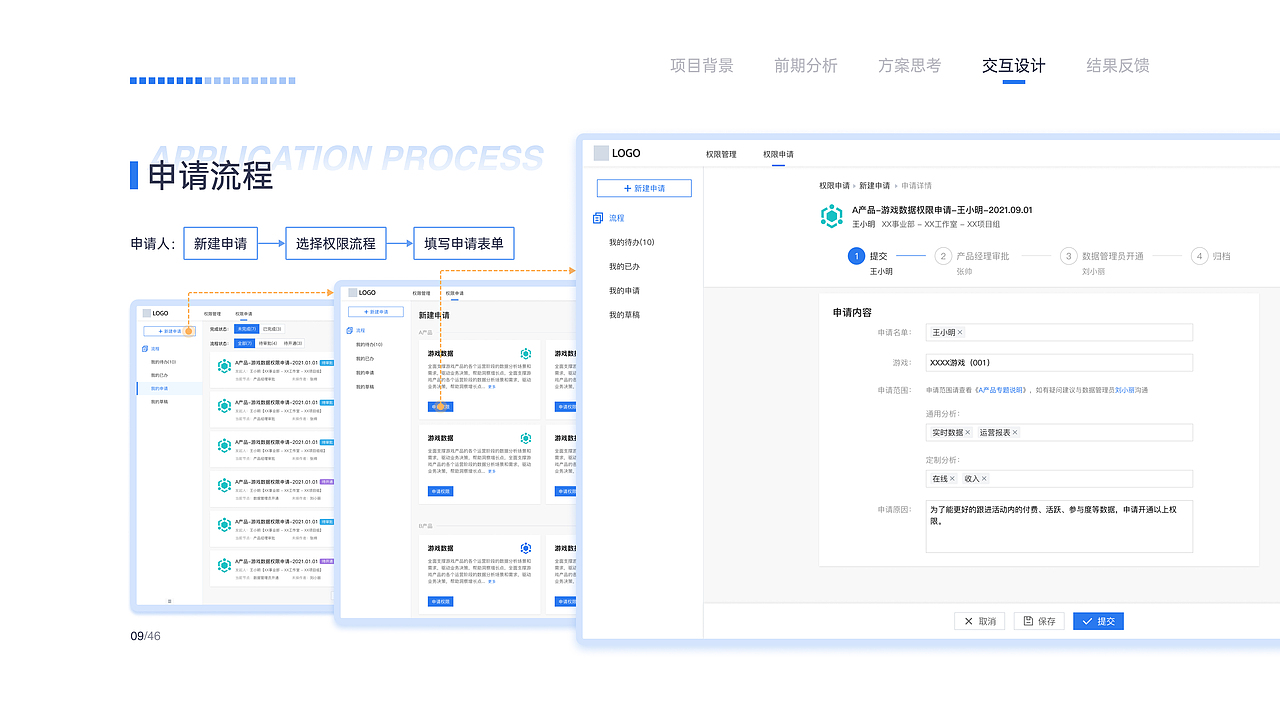Open 我的草稿 in the left list window sidebar
The width and height of the screenshot is (1280, 720).
160,401
